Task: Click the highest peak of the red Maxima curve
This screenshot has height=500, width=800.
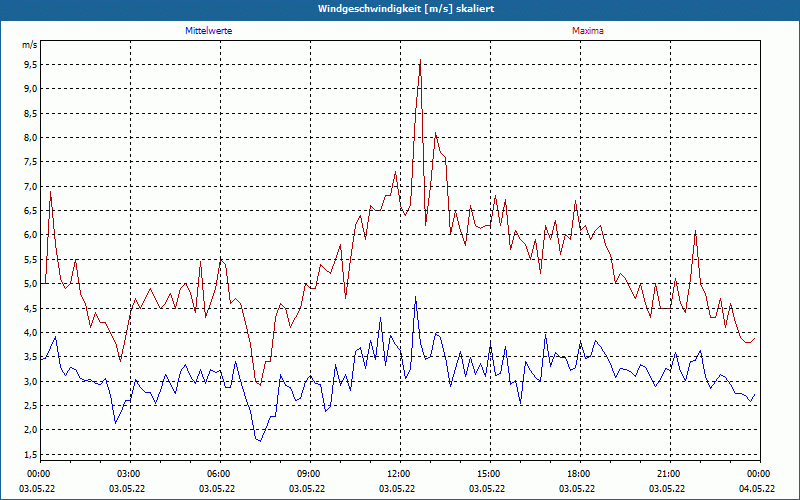Action: (x=420, y=60)
